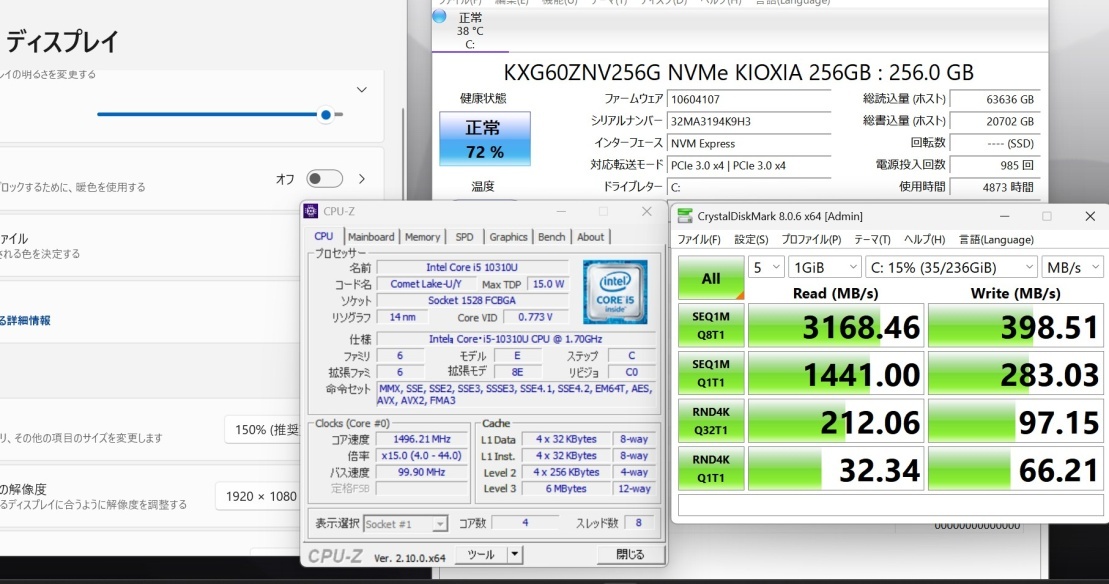Open the test count dropdown showing 5

point(765,267)
